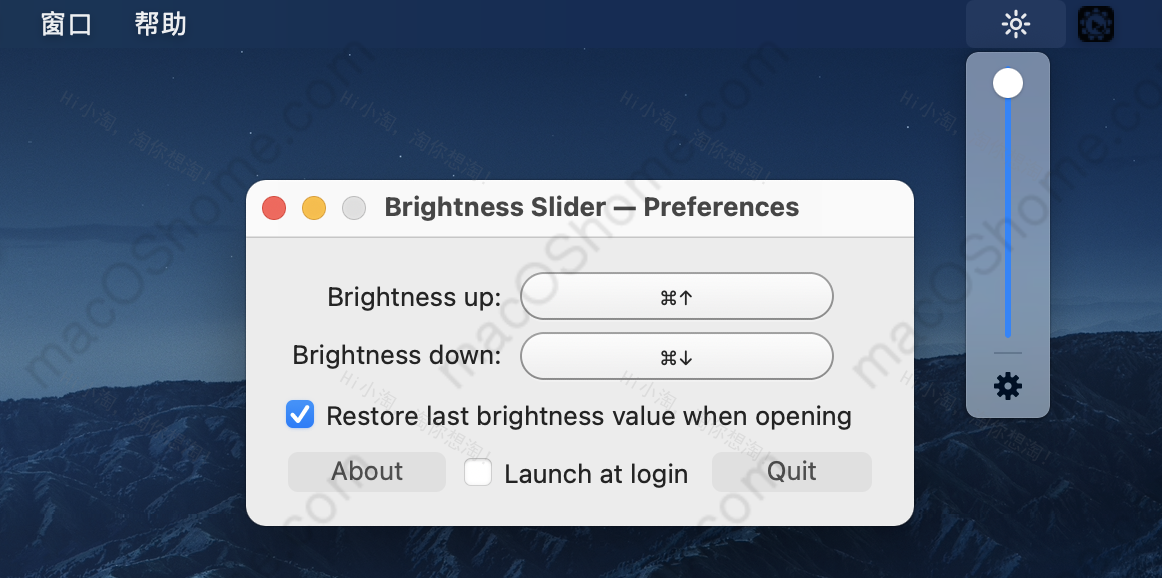Select the 'Brightness down' shortcut field showing ⌘↓
This screenshot has width=1162, height=578.
tap(676, 356)
